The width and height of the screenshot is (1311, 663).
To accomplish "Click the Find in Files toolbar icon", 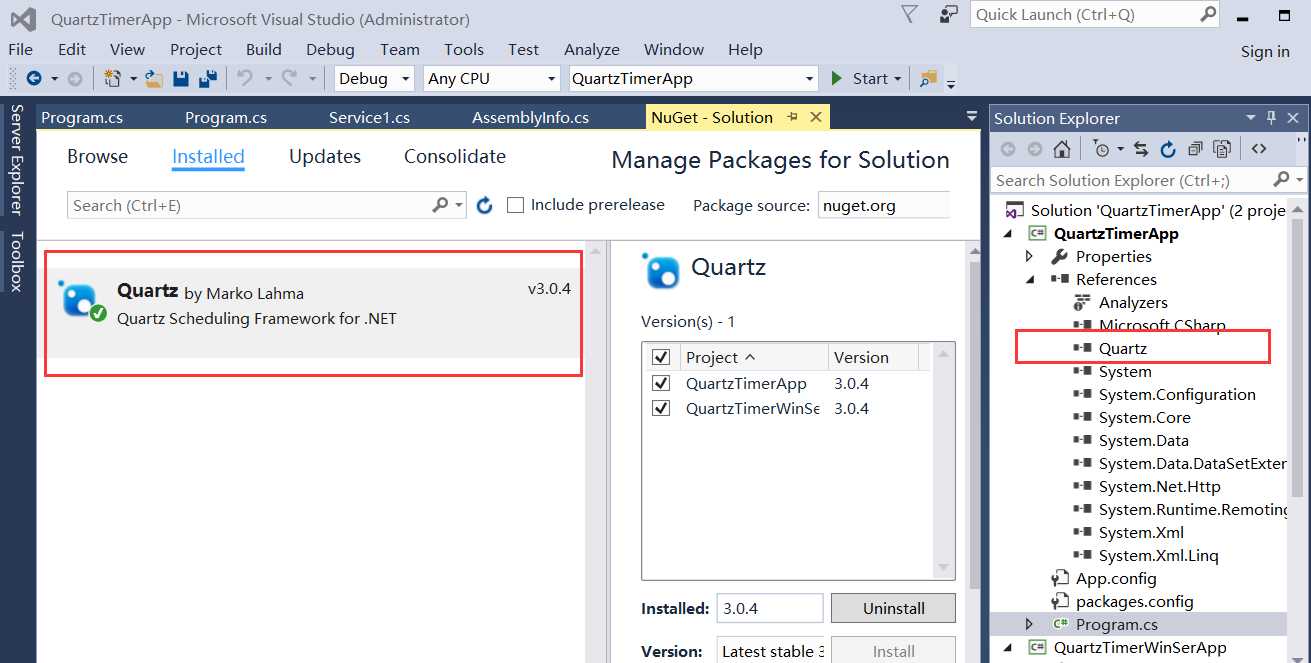I will pyautogui.click(x=929, y=78).
